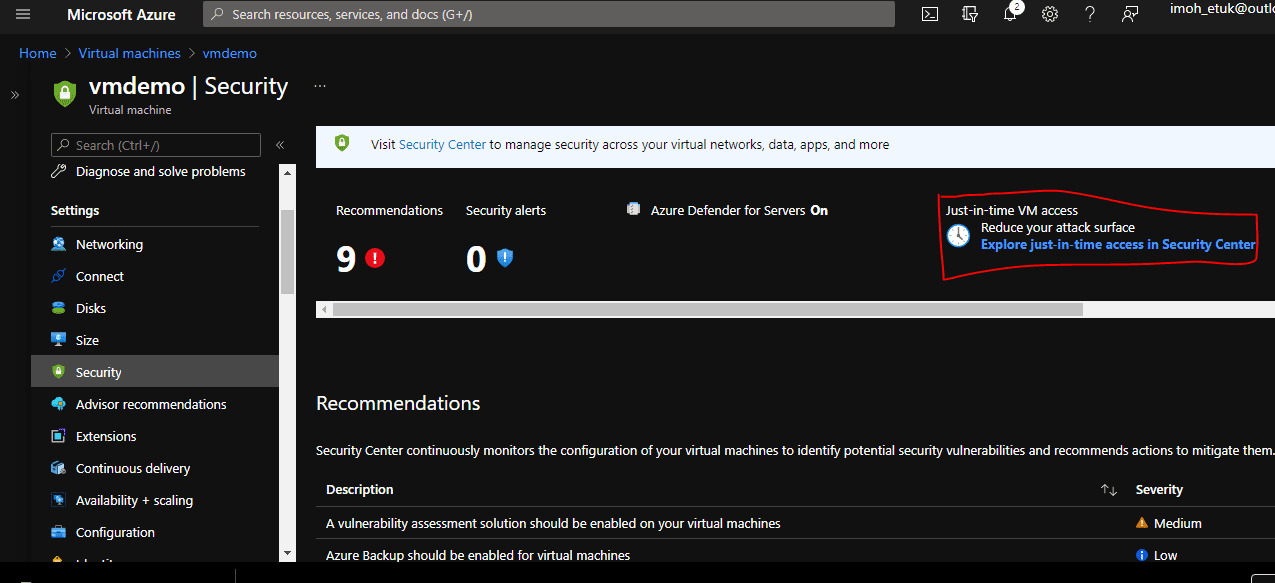Click the horizontal scrollbar left arrow
The image size is (1275, 583).
click(x=323, y=310)
